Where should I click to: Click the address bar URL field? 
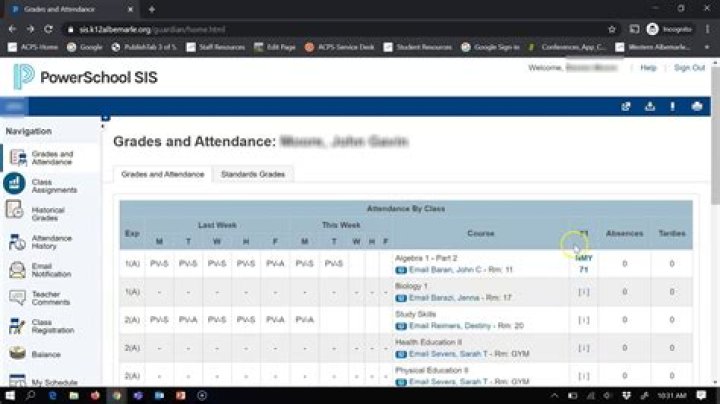[335, 29]
